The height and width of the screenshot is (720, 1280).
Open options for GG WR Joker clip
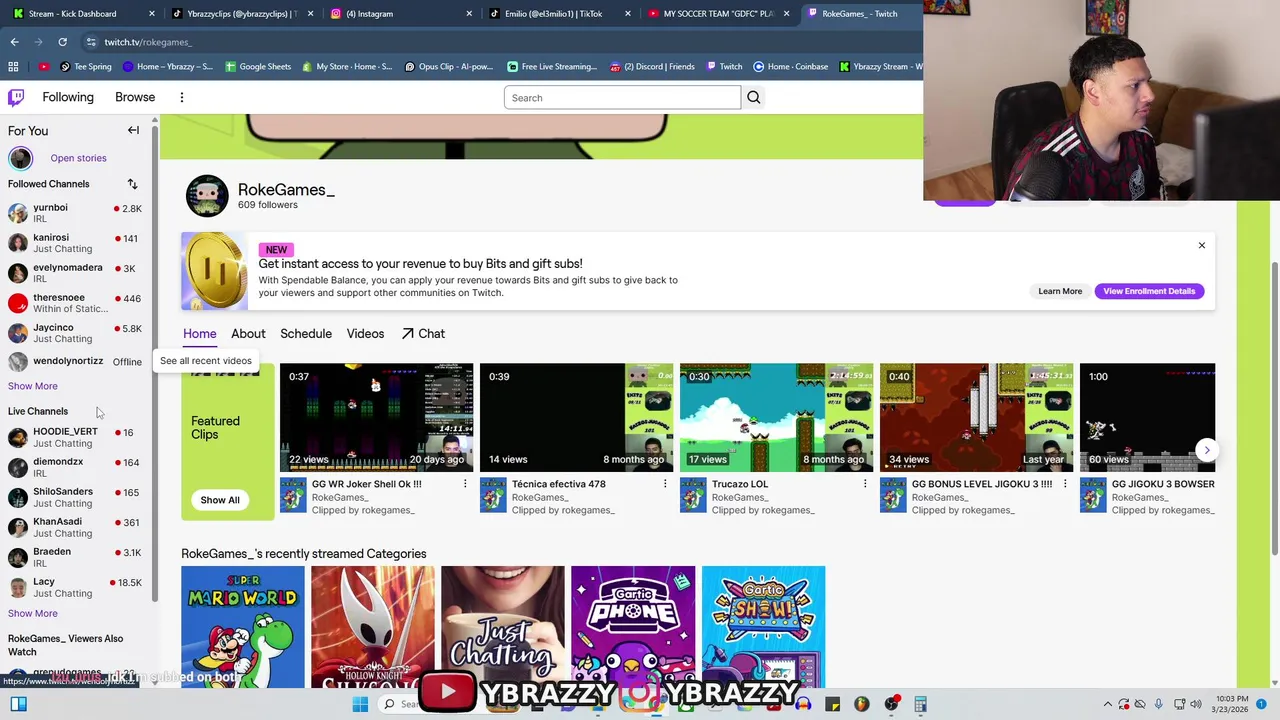pyautogui.click(x=465, y=484)
